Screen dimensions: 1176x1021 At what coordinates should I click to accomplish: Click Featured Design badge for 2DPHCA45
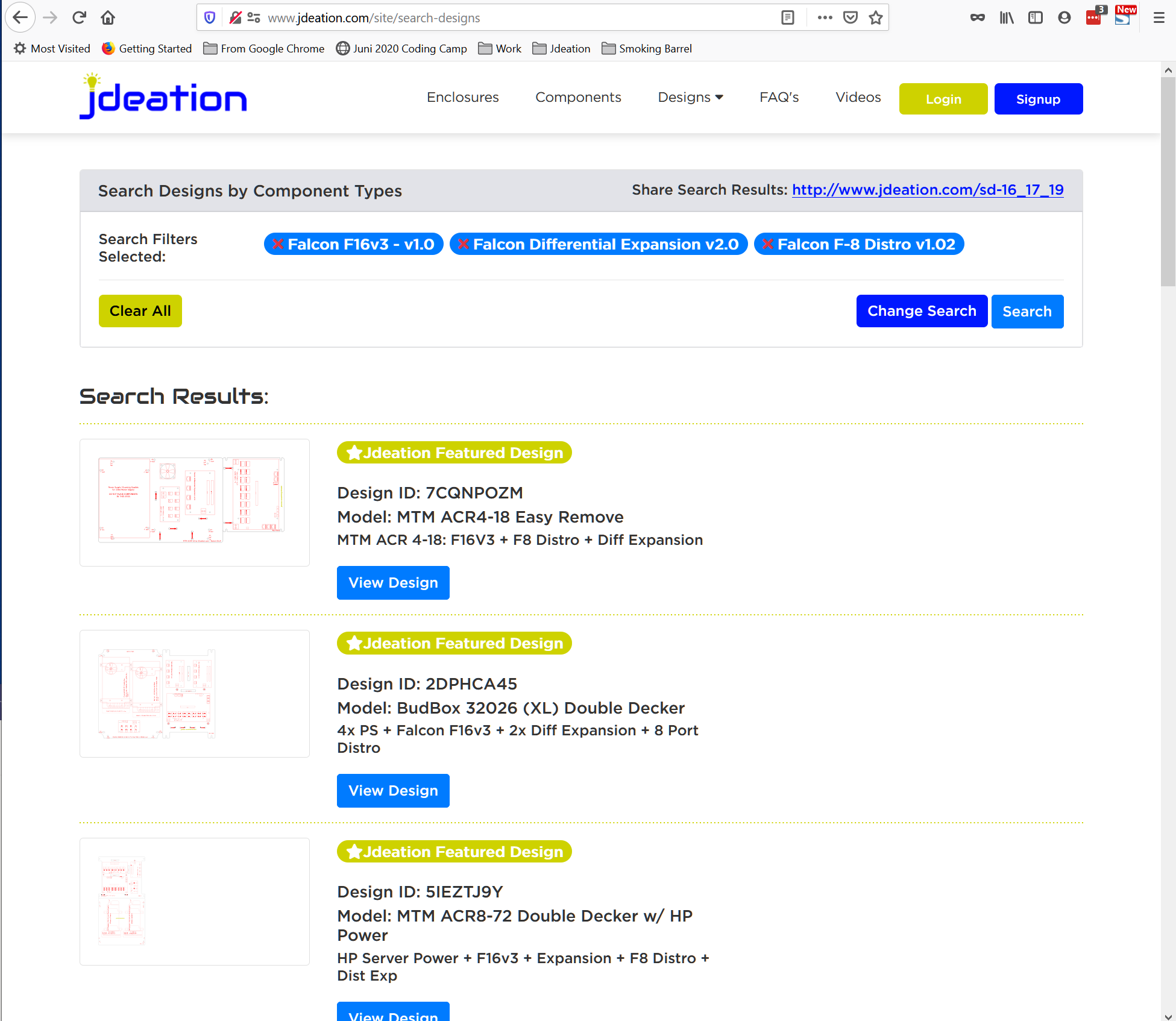click(x=454, y=643)
